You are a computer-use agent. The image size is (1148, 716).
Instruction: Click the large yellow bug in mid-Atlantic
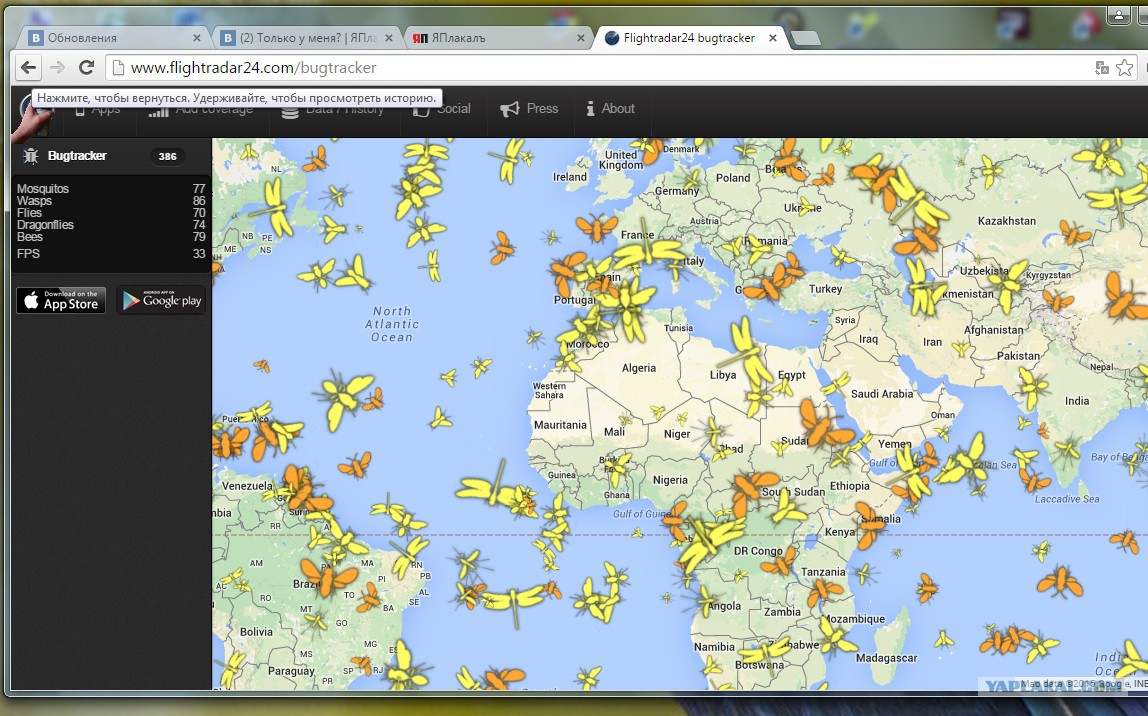point(343,398)
